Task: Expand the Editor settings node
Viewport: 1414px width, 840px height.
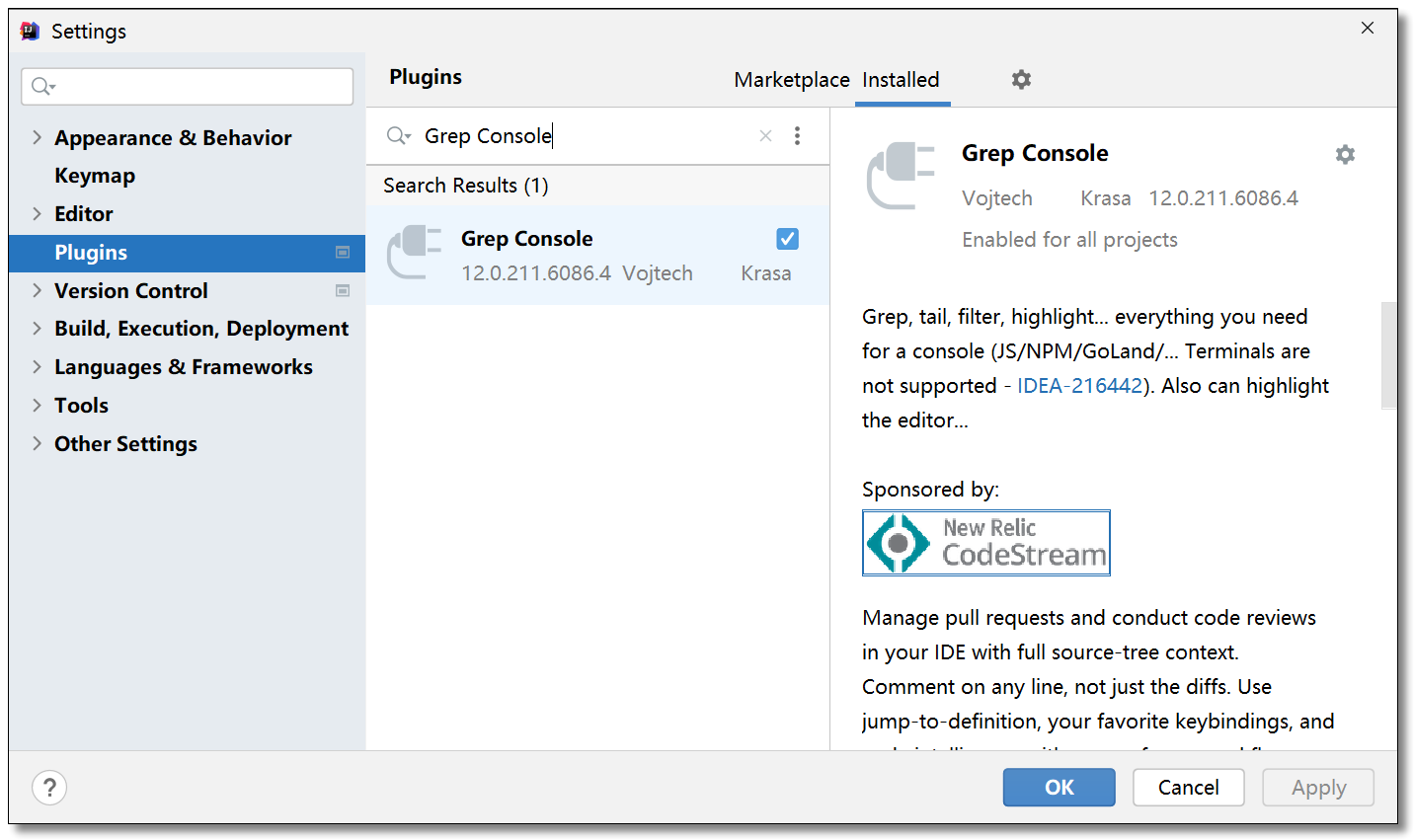Action: pyautogui.click(x=37, y=213)
